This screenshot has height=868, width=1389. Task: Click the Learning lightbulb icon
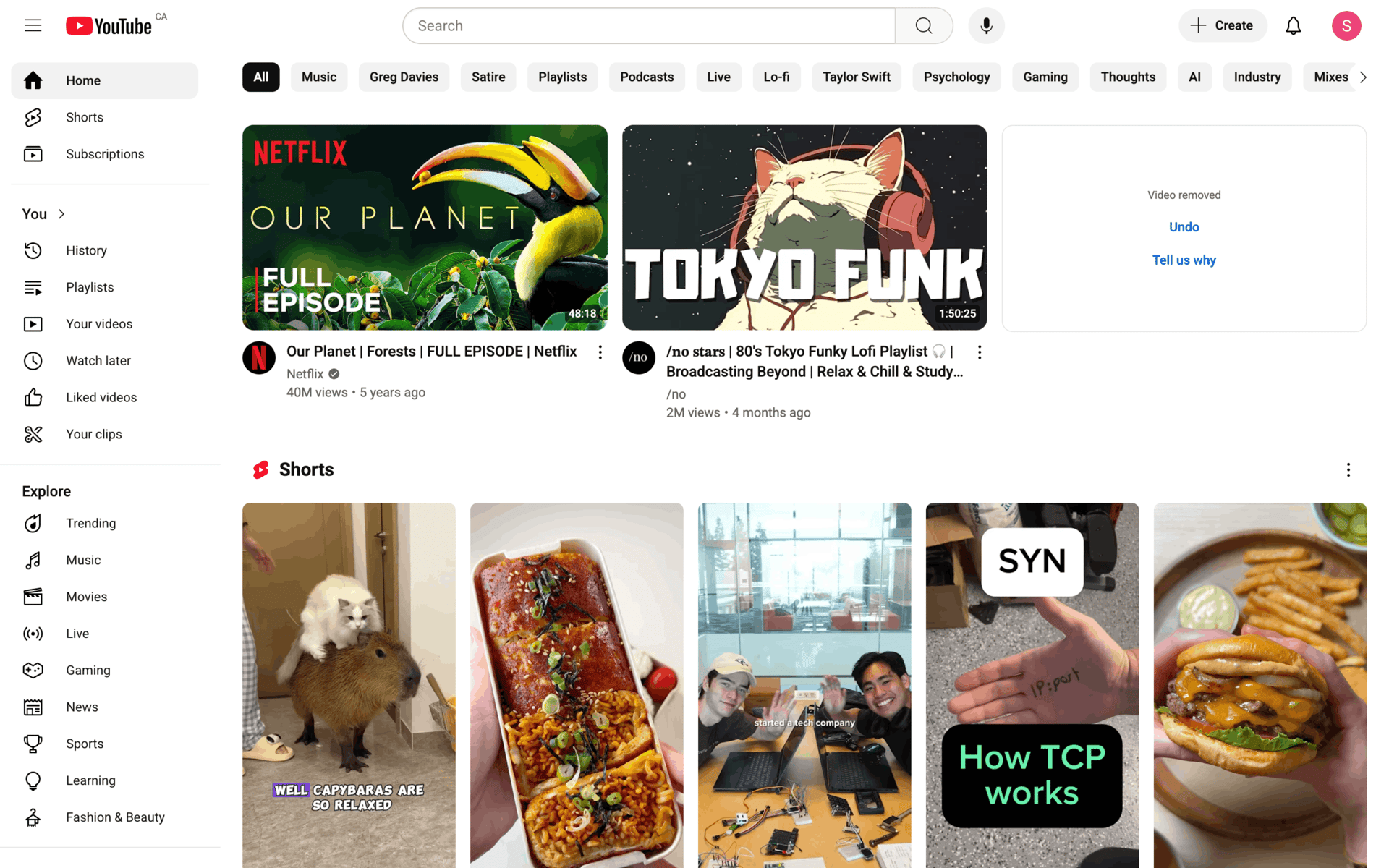tap(33, 780)
